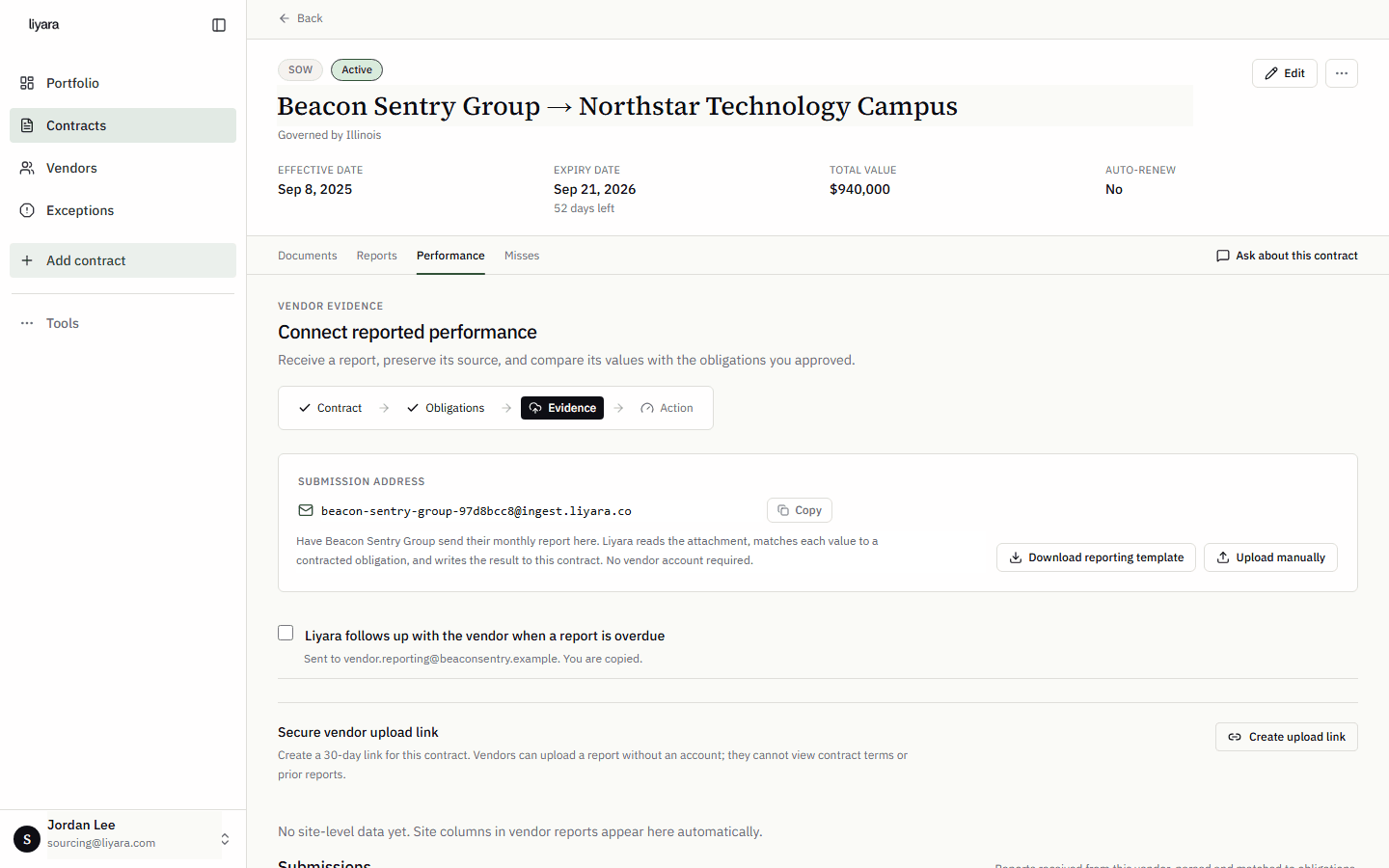Go back using the Back arrow
This screenshot has height=868, width=1389.
pyautogui.click(x=300, y=18)
